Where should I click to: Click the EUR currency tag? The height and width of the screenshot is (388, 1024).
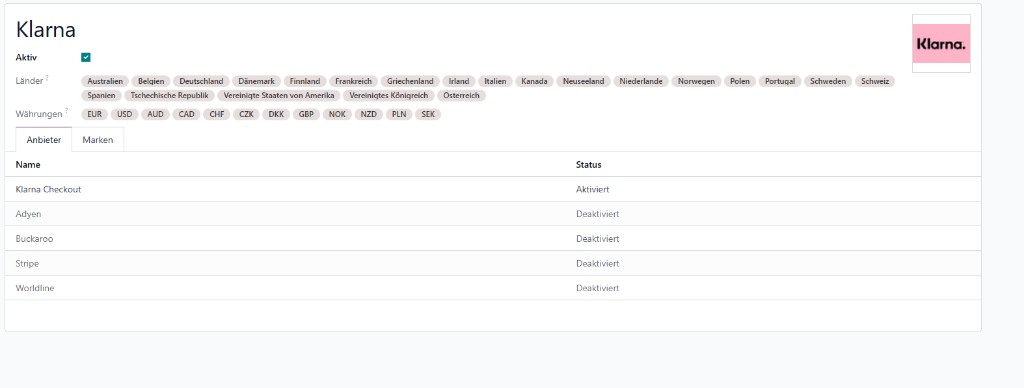click(95, 114)
